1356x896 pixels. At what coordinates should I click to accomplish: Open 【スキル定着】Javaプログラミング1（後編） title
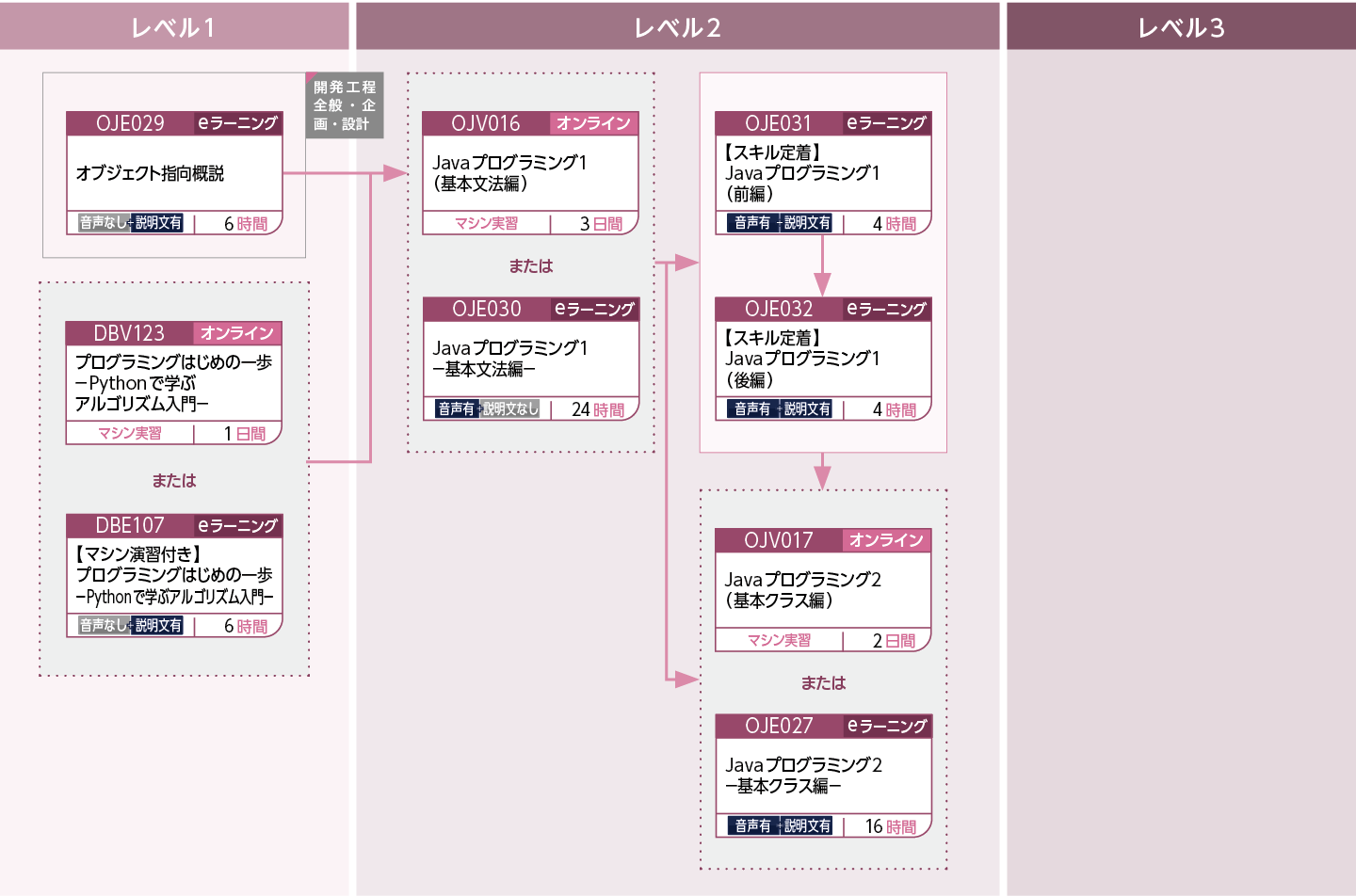[802, 359]
